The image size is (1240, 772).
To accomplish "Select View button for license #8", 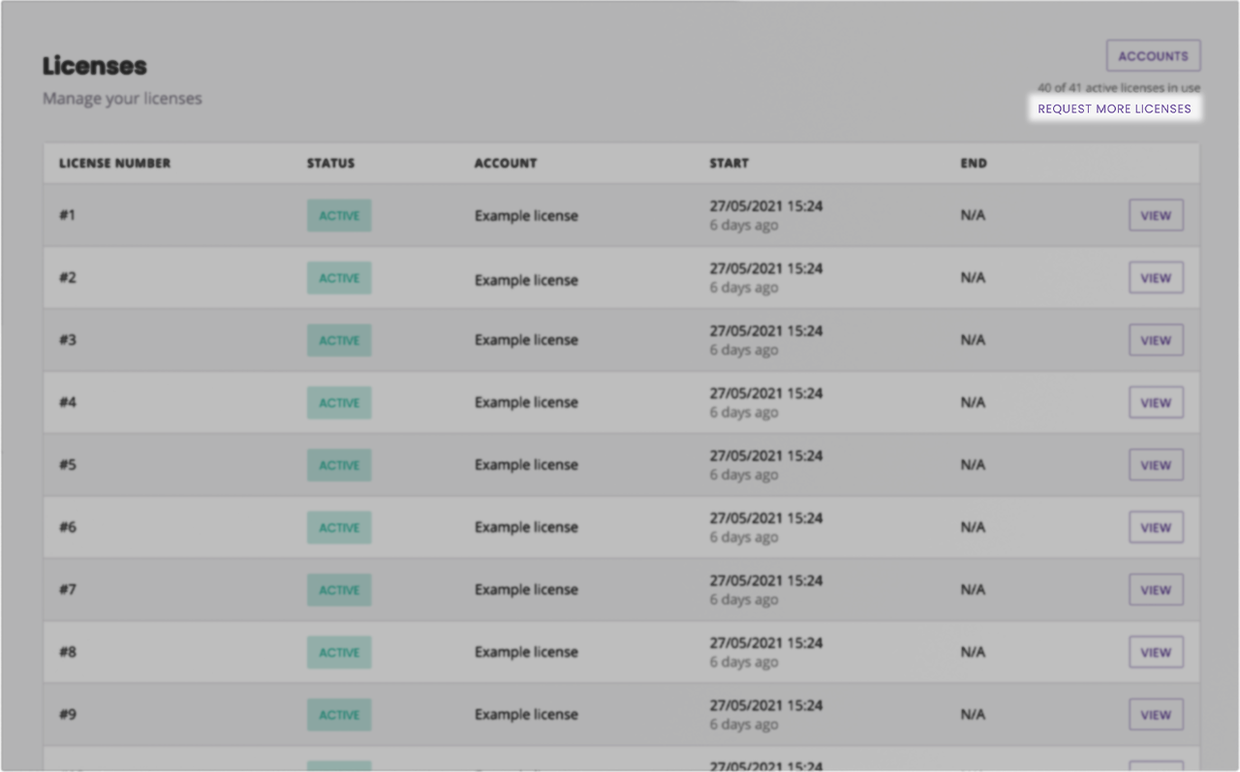I will [x=1156, y=652].
